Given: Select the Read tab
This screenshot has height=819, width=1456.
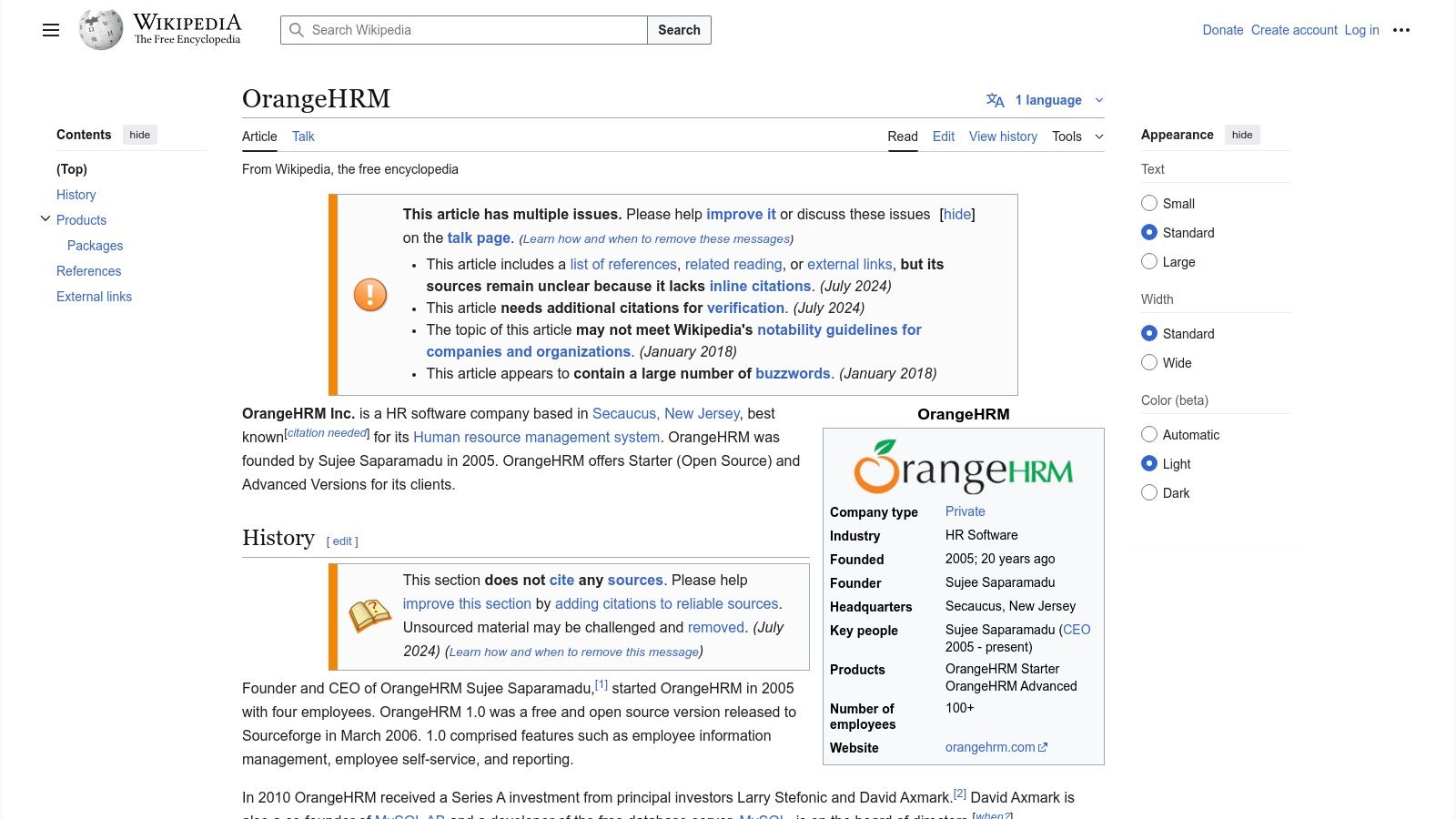Looking at the screenshot, I should (903, 136).
